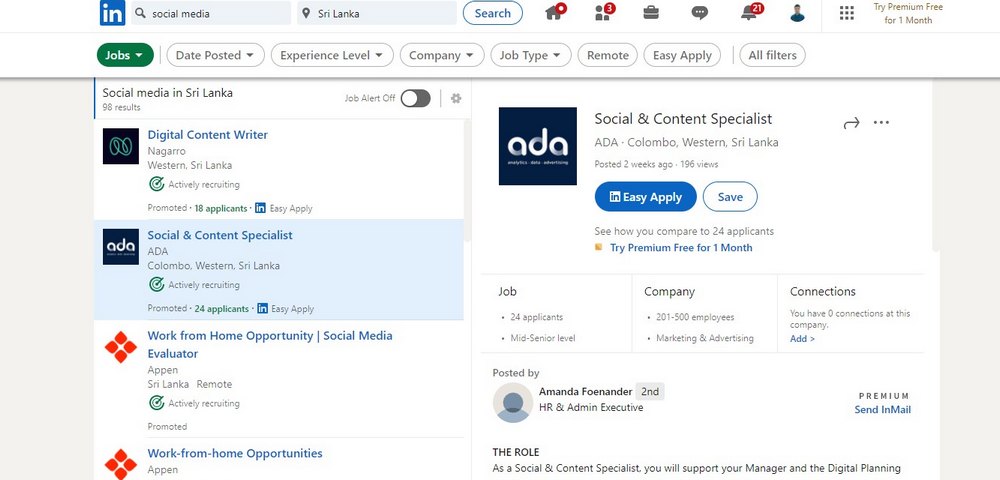Open the Work-from-home Opportunities job
1000x480 pixels.
tap(235, 453)
